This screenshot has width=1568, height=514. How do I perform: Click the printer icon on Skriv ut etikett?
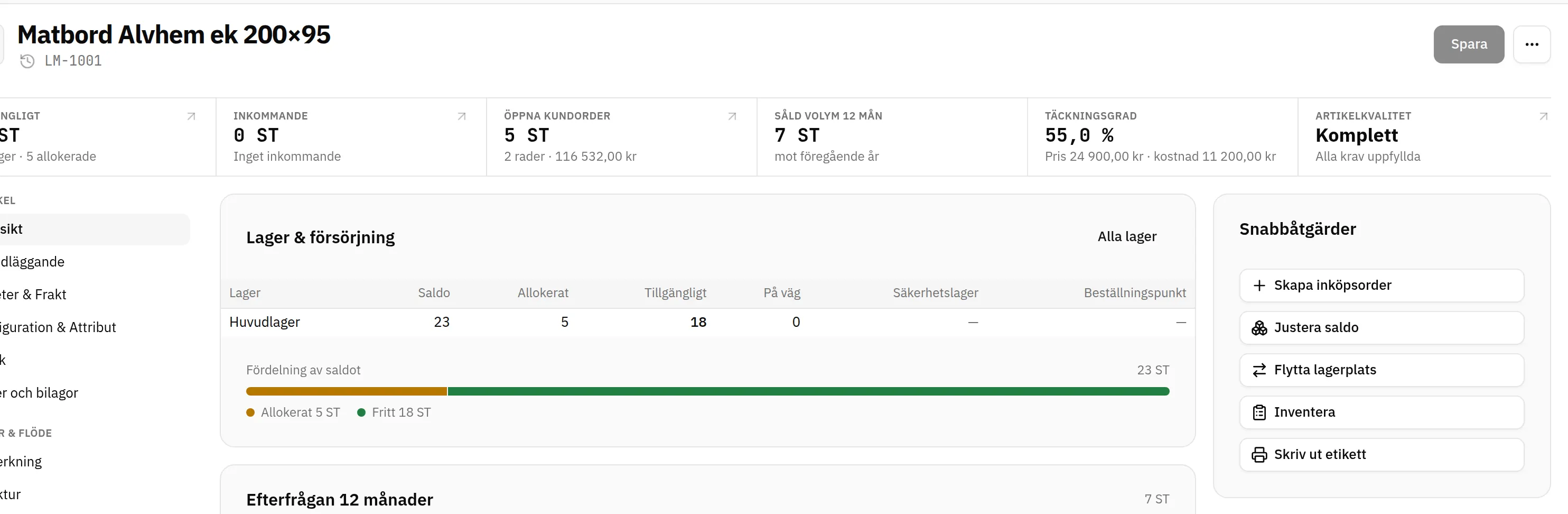pyautogui.click(x=1259, y=454)
